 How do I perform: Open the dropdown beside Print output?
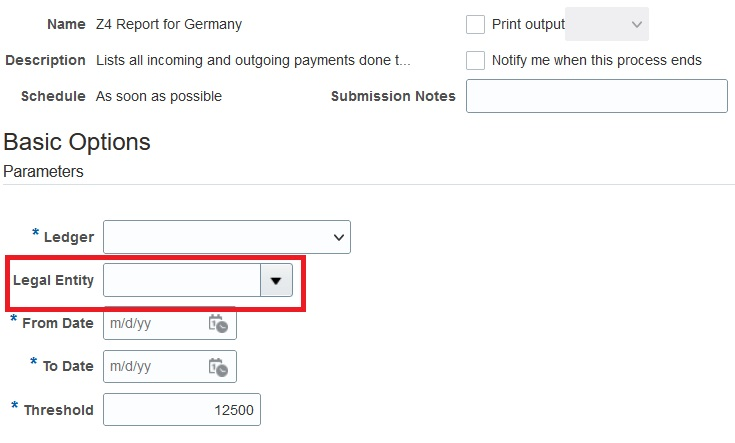[x=607, y=24]
